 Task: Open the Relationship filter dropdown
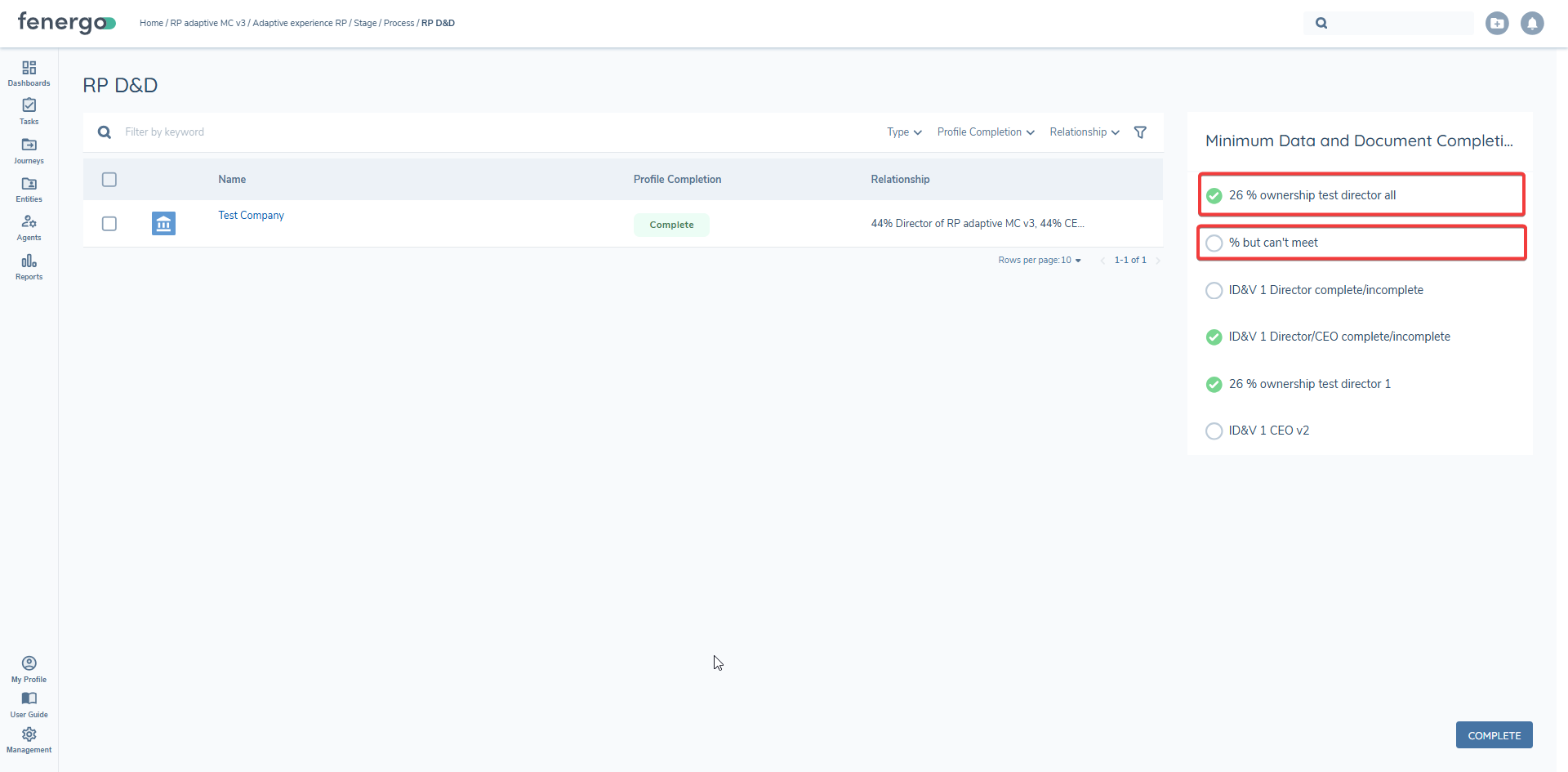tap(1083, 132)
